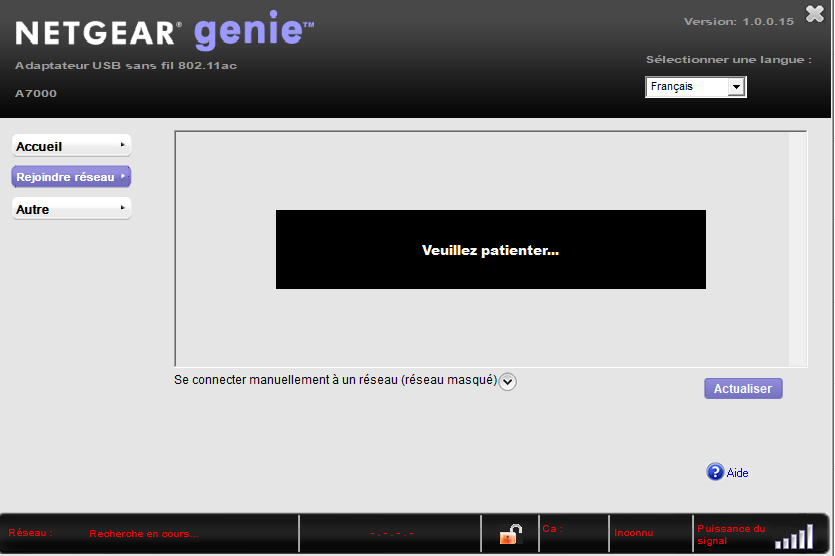
Task: Select the Français language combo box
Action: click(695, 87)
